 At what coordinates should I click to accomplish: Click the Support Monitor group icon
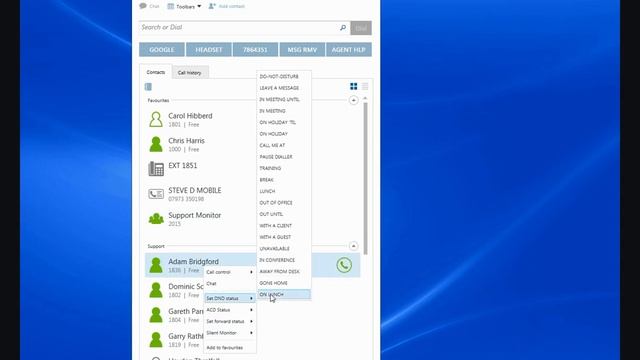[x=156, y=219]
